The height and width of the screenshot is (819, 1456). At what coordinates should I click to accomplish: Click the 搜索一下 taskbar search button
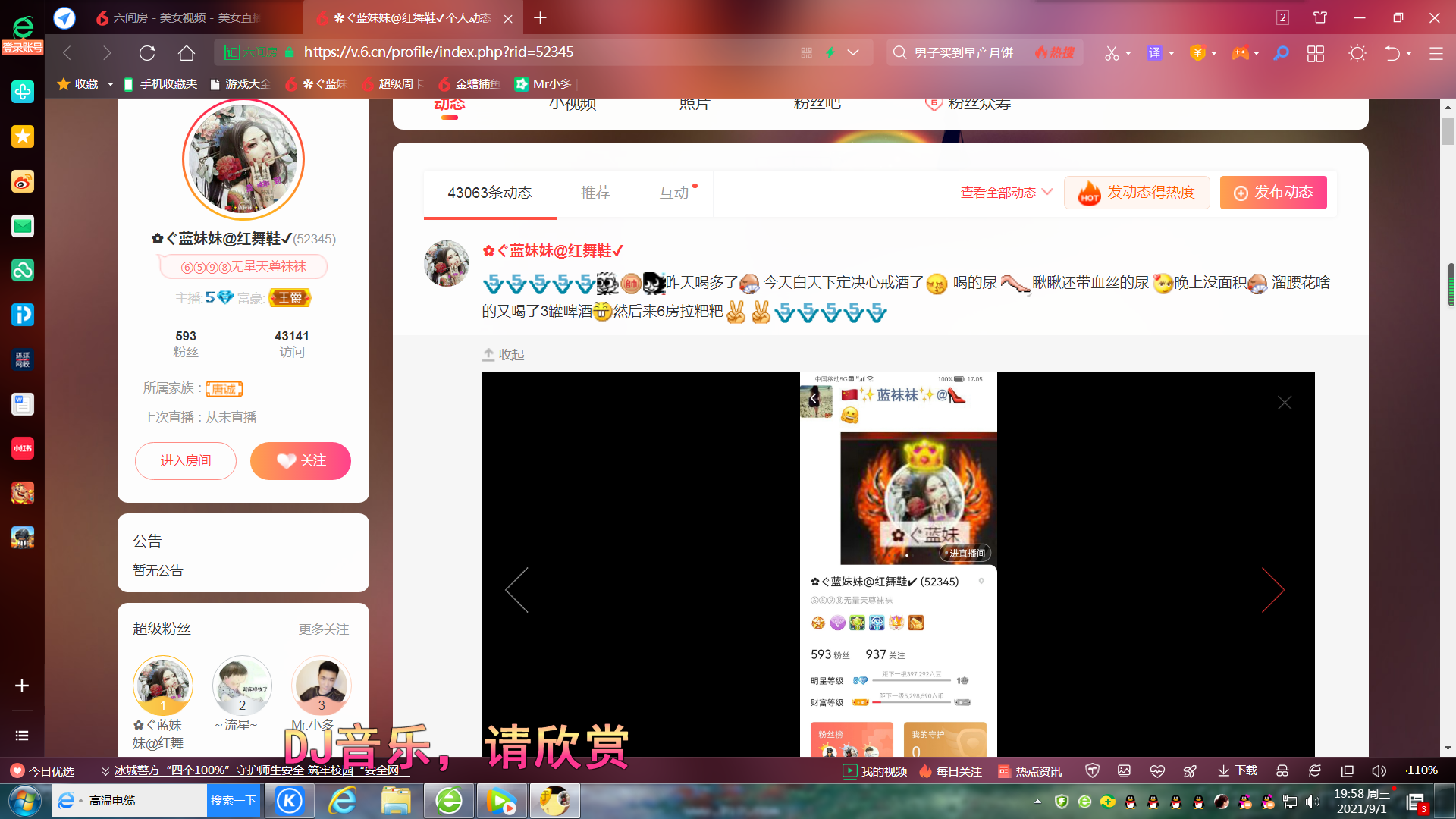[233, 800]
